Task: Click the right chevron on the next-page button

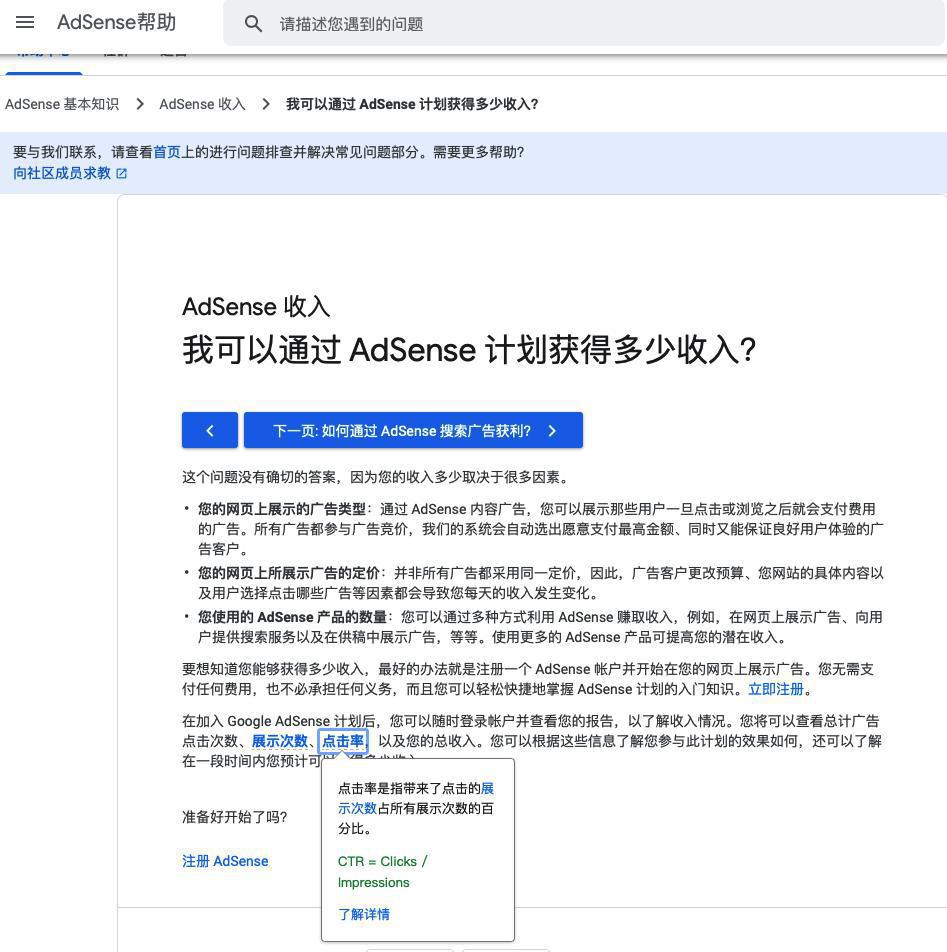Action: 552,431
